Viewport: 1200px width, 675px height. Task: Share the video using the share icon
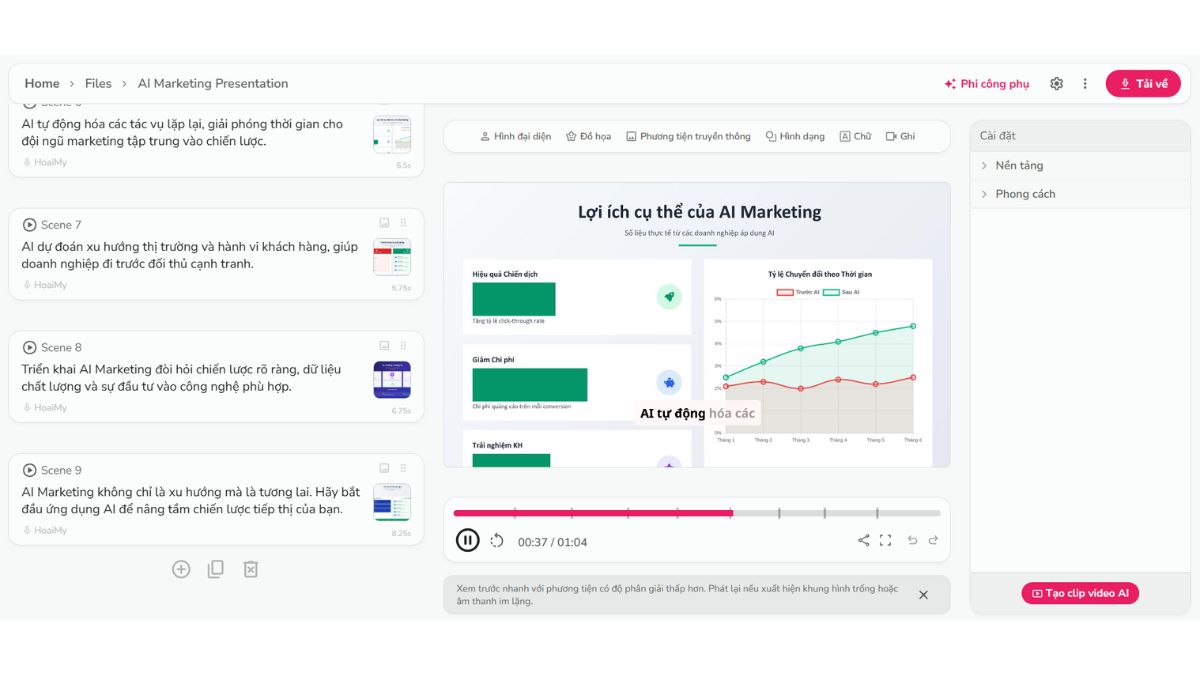coord(864,540)
